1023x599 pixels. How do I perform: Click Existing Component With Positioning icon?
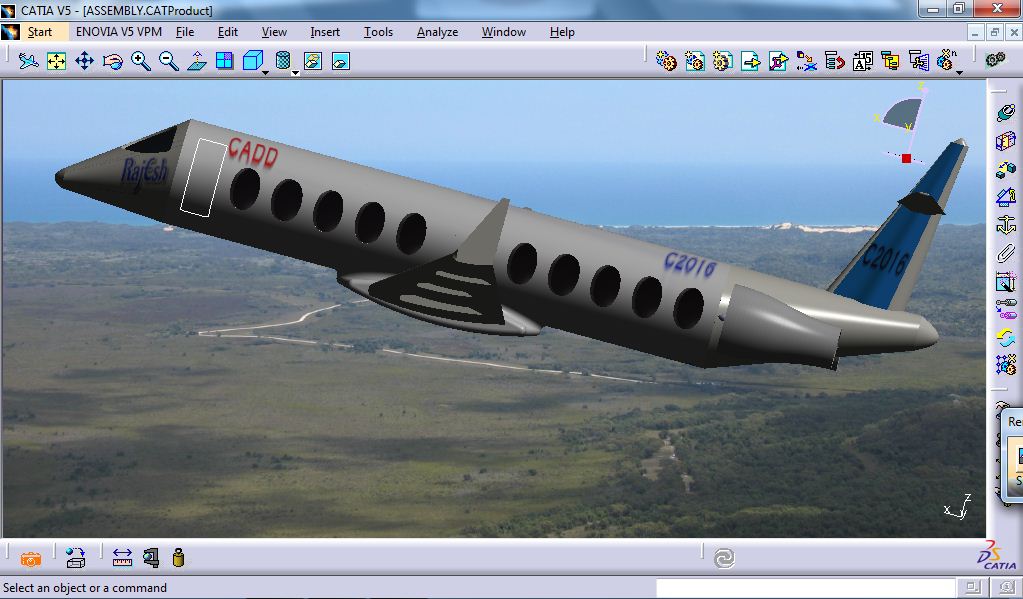click(778, 61)
